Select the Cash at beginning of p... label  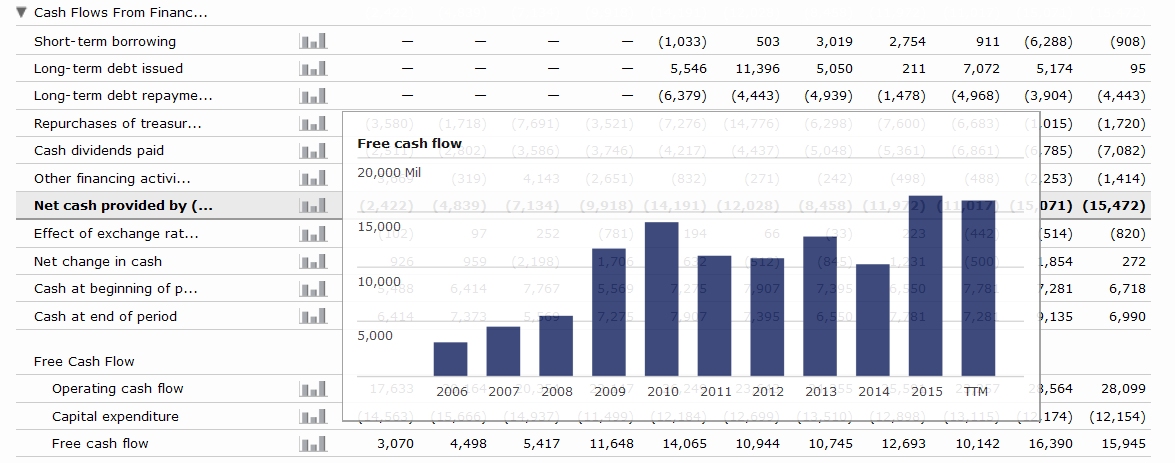click(x=116, y=288)
